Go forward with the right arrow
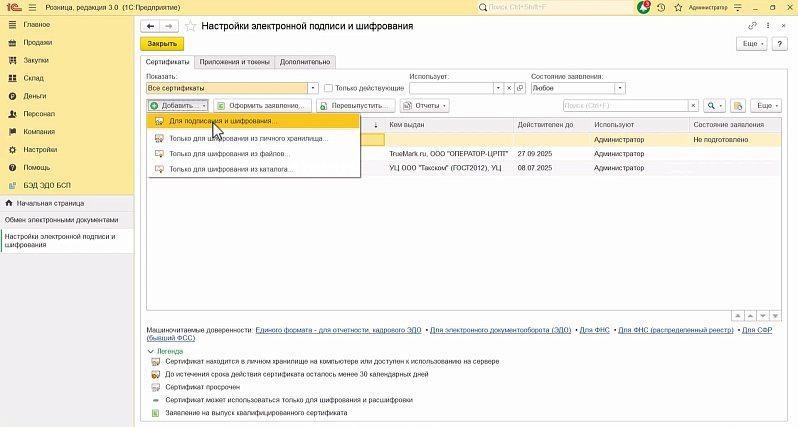Image resolution: width=798 pixels, height=427 pixels. 168,26
